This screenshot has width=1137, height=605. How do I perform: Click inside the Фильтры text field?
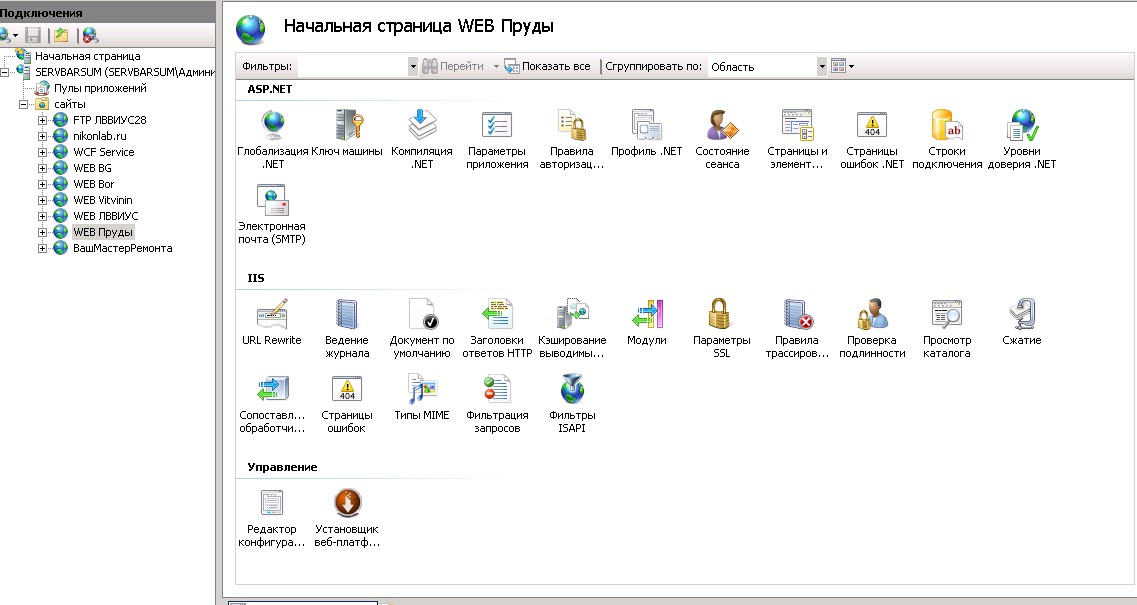point(353,66)
